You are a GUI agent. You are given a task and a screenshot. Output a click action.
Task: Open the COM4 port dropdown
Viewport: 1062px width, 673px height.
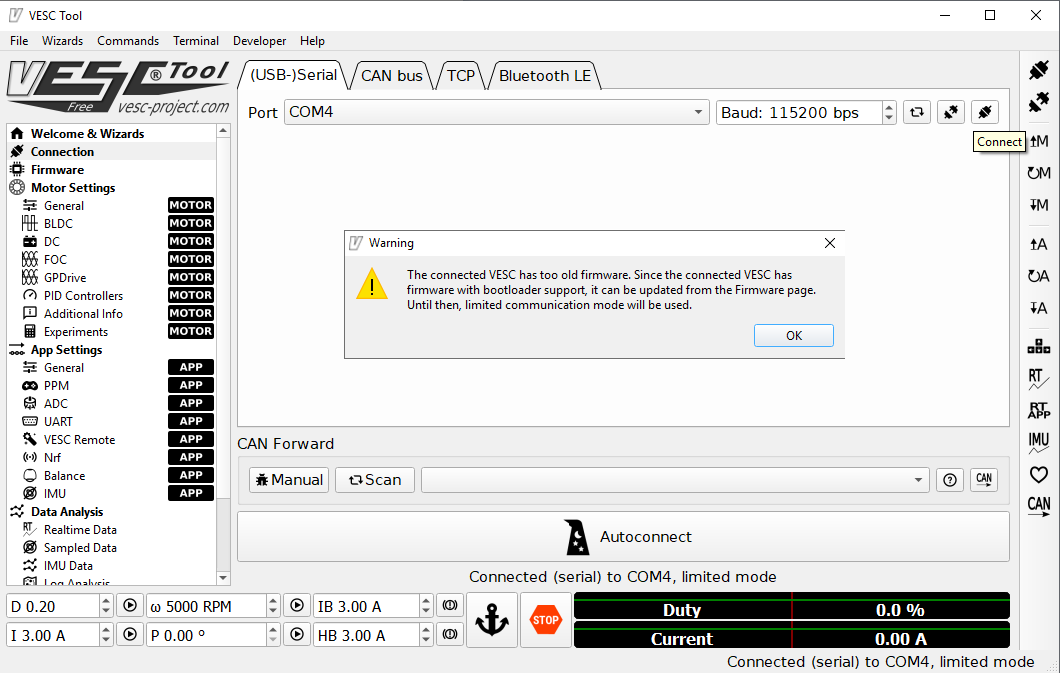(x=497, y=112)
